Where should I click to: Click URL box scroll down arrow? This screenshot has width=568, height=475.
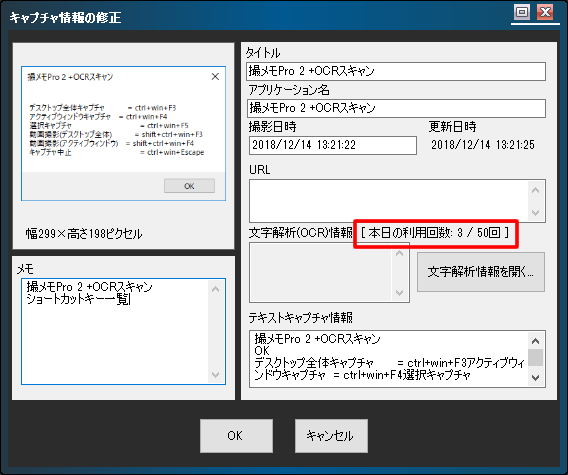click(536, 213)
